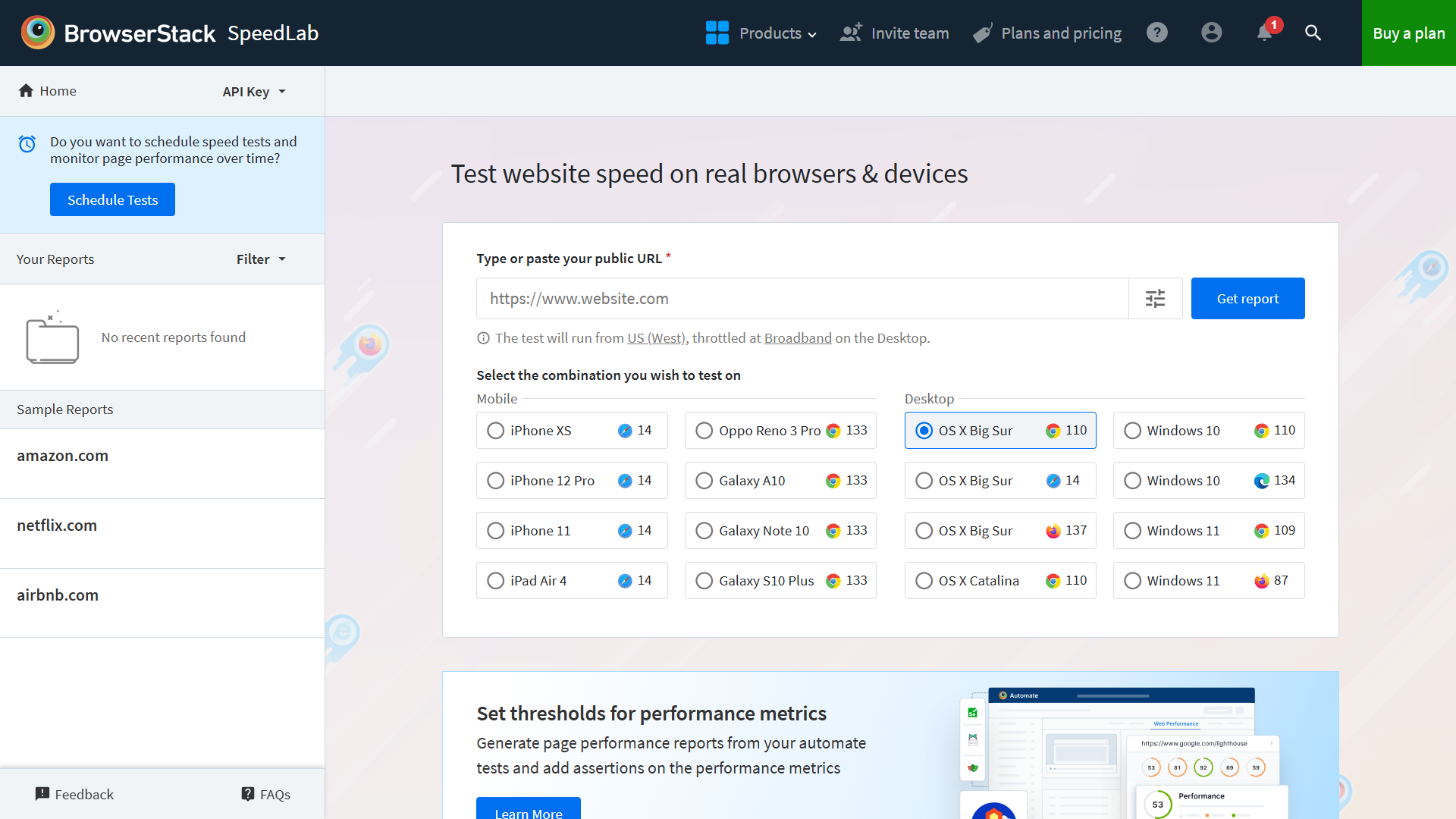Click the Automate dashboard preview thumbnail
This screenshot has height=819, width=1456.
pyautogui.click(x=1122, y=753)
